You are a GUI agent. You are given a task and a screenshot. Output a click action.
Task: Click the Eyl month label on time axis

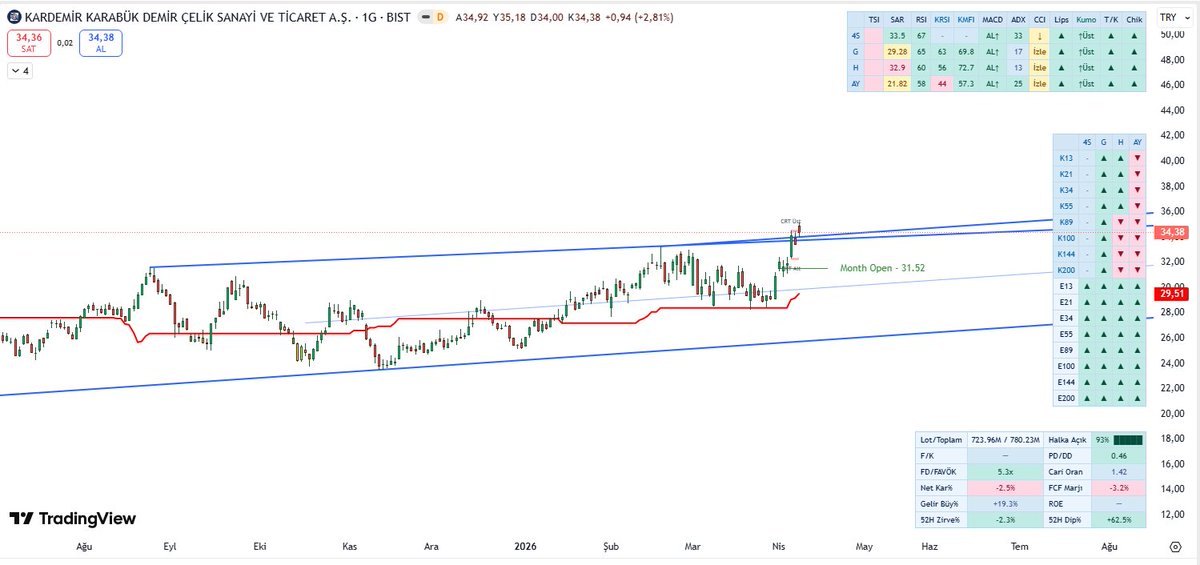pos(169,547)
